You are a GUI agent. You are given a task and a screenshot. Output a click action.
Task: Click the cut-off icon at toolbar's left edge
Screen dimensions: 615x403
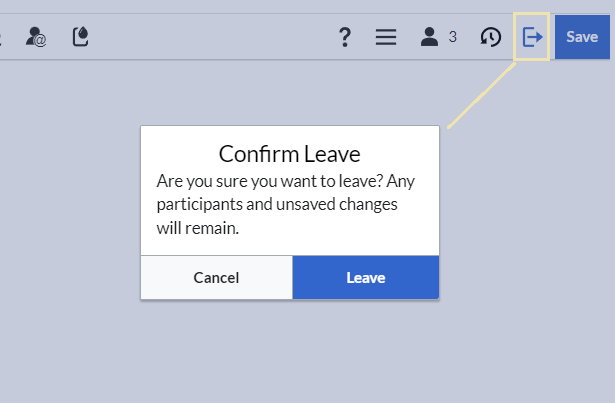pyautogui.click(x=2, y=37)
